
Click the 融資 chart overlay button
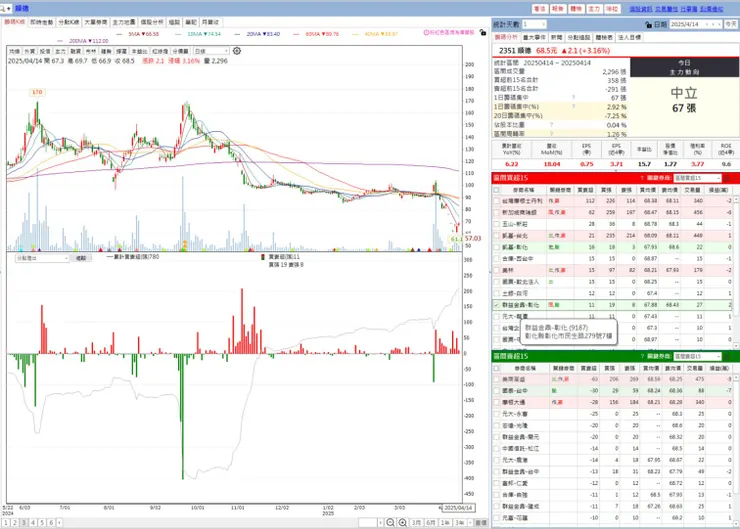[76, 51]
